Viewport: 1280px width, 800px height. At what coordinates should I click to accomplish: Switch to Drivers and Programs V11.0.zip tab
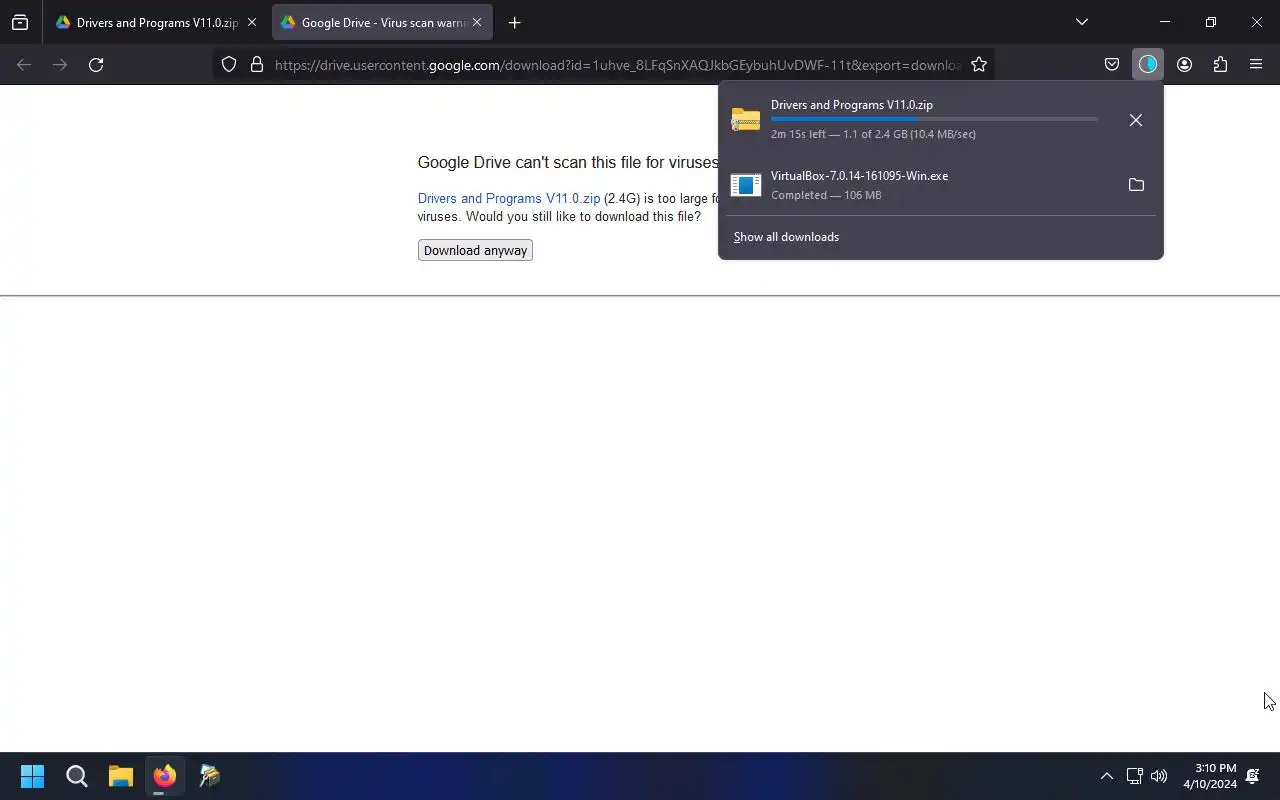pos(155,22)
